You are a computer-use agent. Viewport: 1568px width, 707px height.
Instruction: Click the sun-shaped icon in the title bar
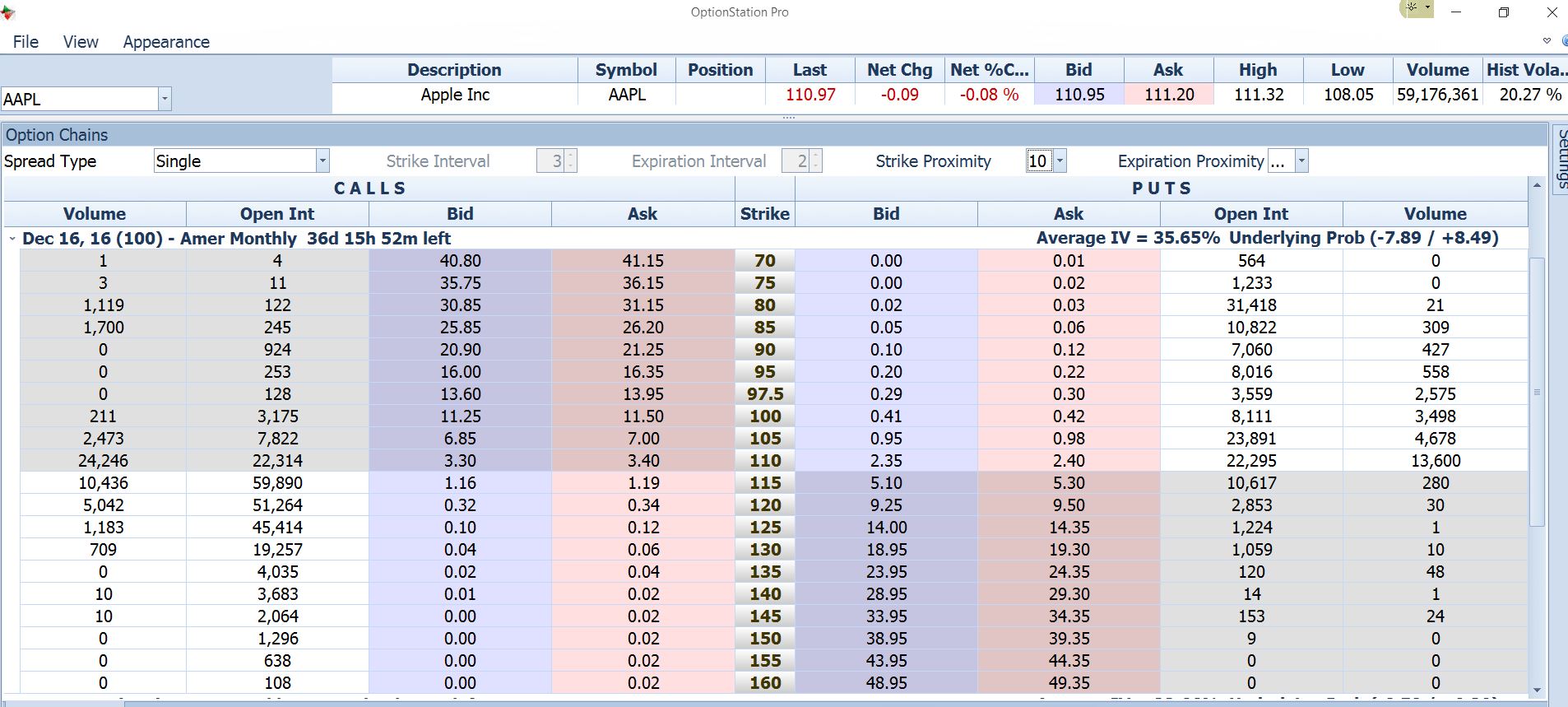(x=1411, y=8)
